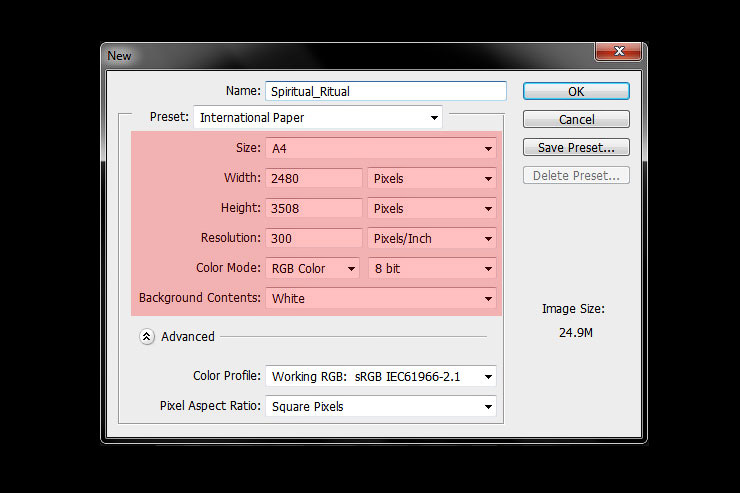
Task: Click the Height value field
Action: [x=314, y=209]
